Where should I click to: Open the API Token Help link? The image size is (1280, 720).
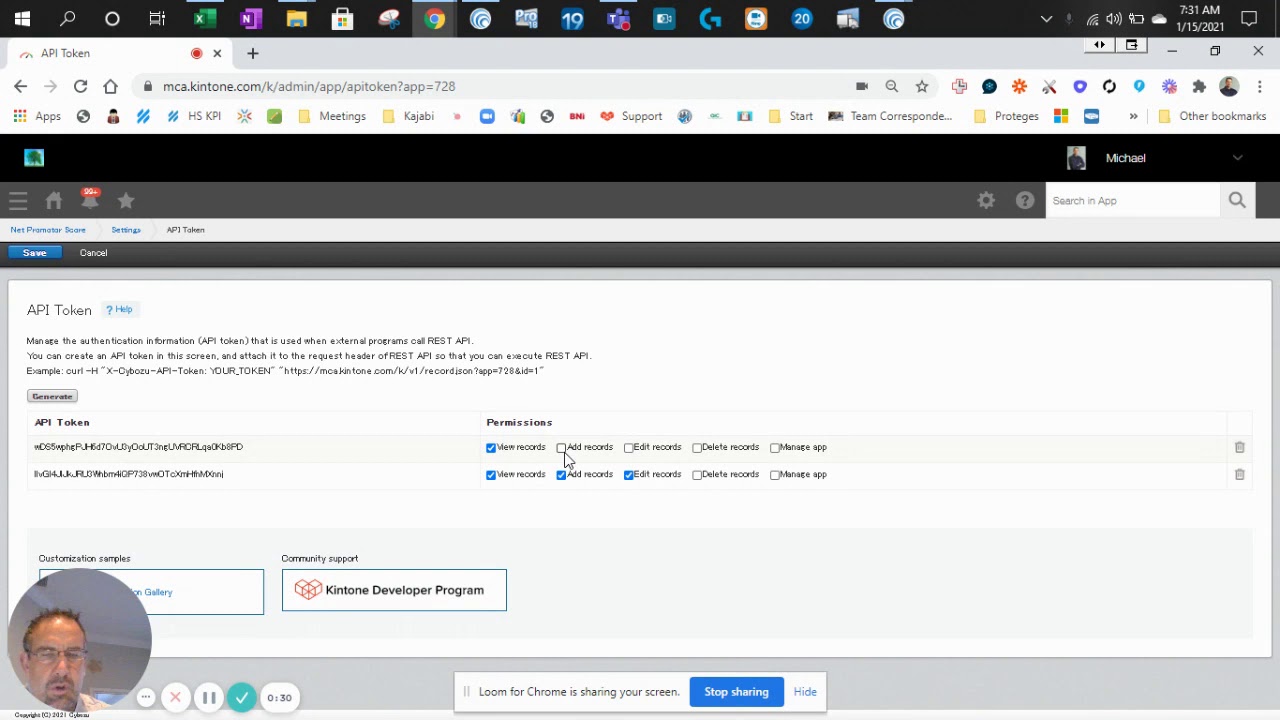click(x=119, y=310)
